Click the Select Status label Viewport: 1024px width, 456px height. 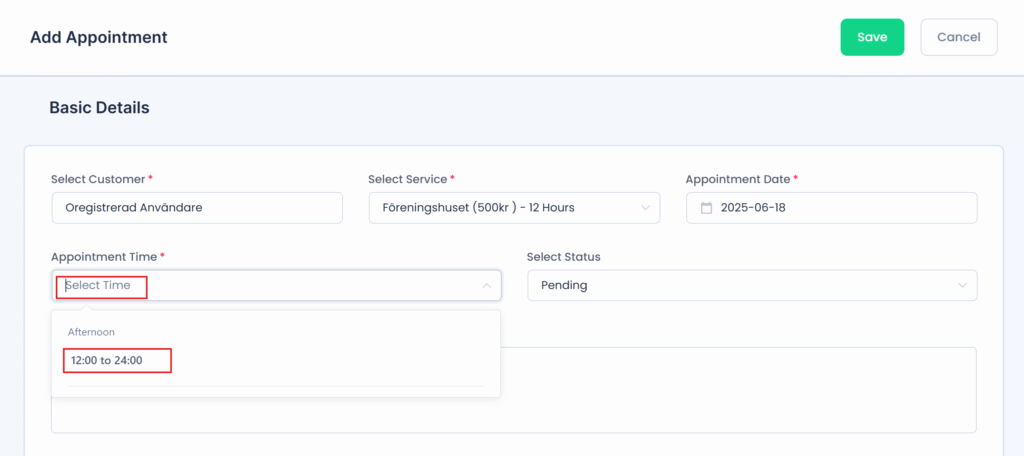[564, 257]
